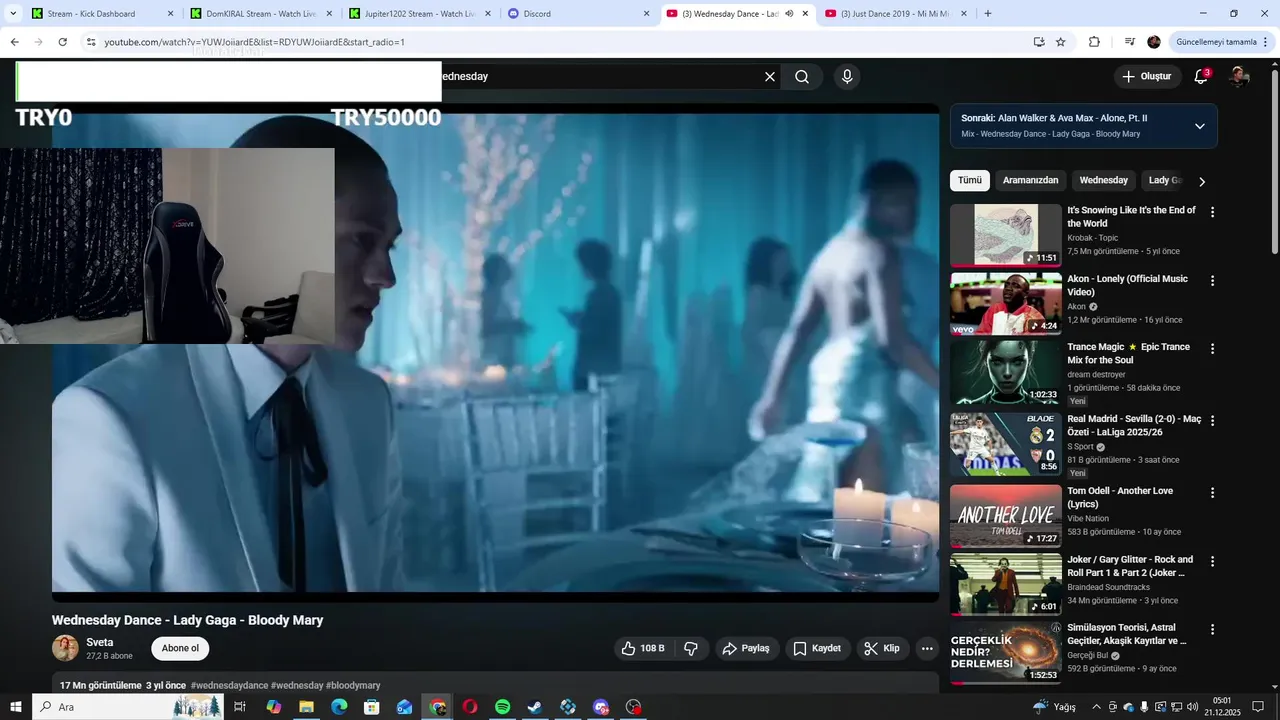Open Microsoft Edge from the taskbar
1280x720 pixels.
click(x=339, y=707)
